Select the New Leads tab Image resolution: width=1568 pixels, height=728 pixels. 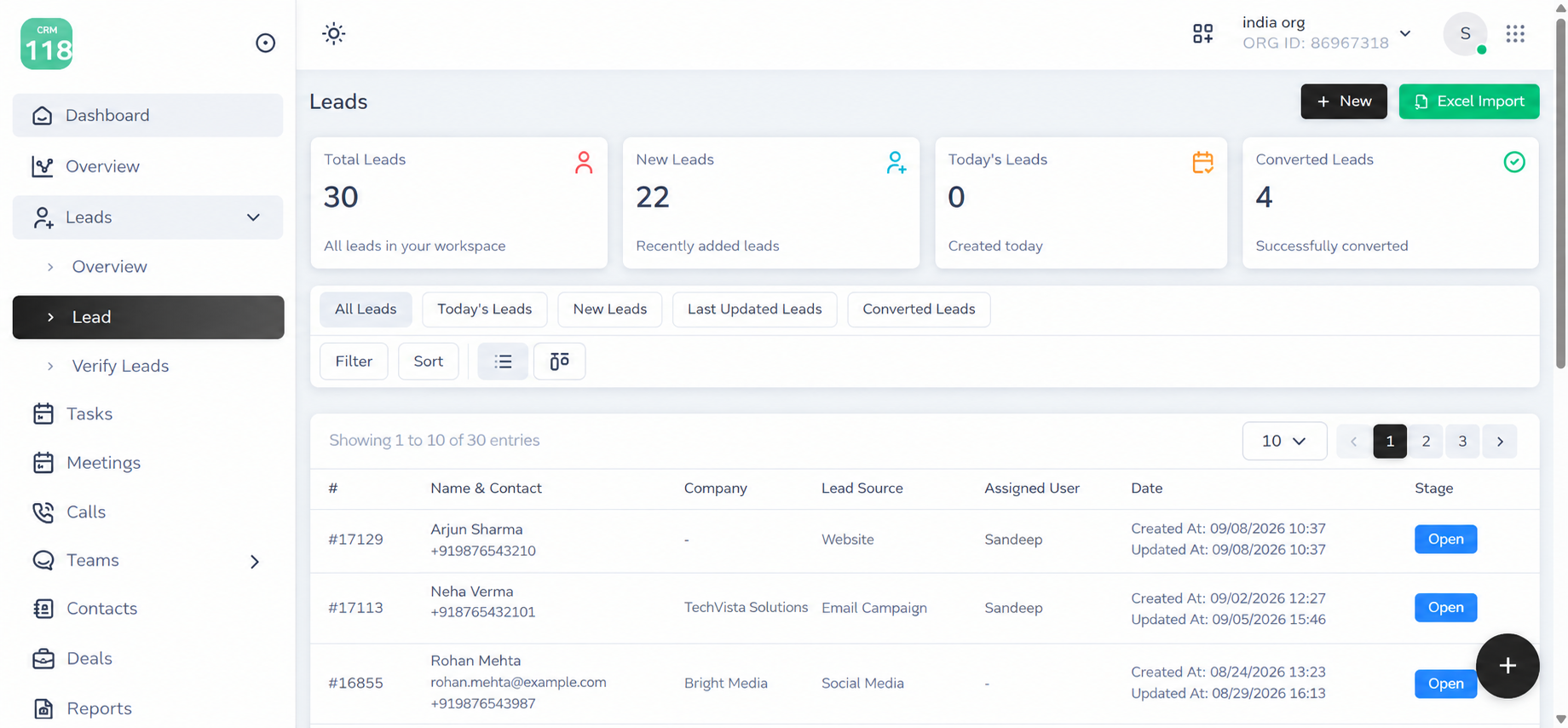tap(610, 309)
